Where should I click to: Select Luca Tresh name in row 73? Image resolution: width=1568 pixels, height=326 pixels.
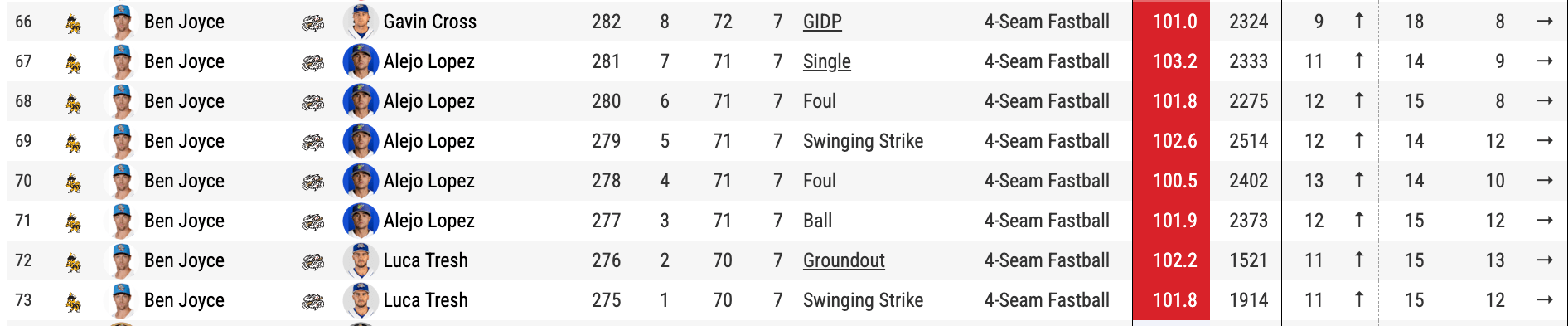pyautogui.click(x=425, y=300)
